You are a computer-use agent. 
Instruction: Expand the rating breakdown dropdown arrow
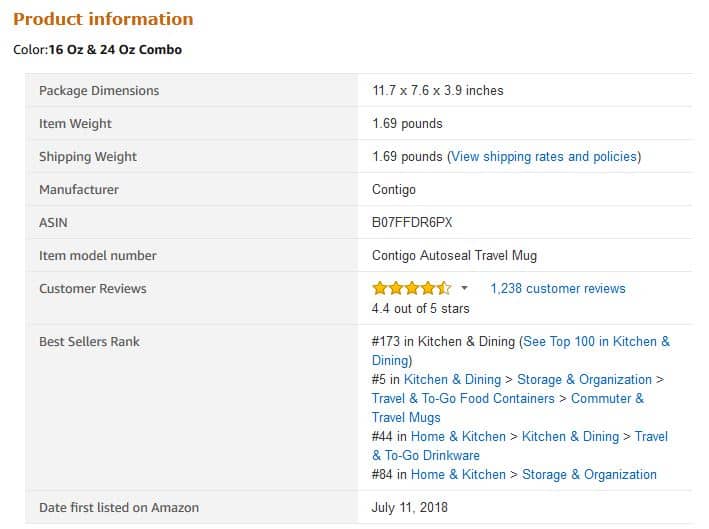click(x=464, y=288)
